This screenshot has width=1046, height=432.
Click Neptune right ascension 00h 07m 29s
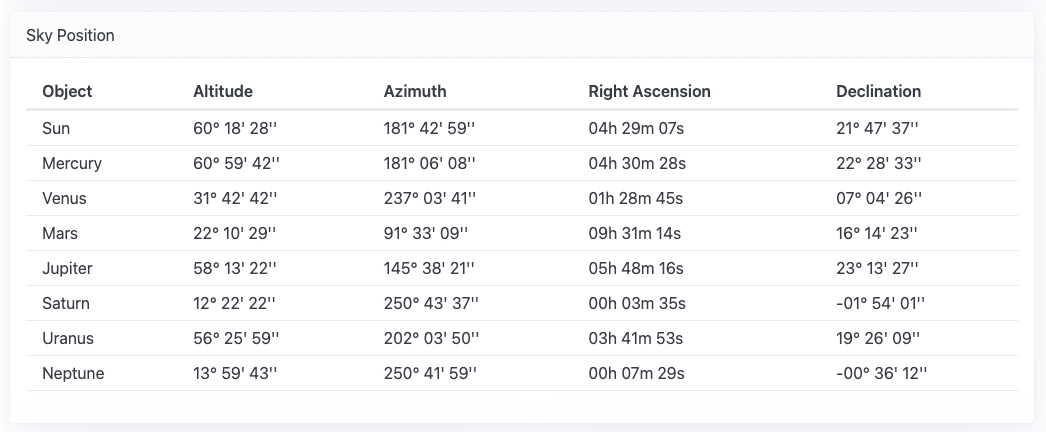click(x=636, y=374)
